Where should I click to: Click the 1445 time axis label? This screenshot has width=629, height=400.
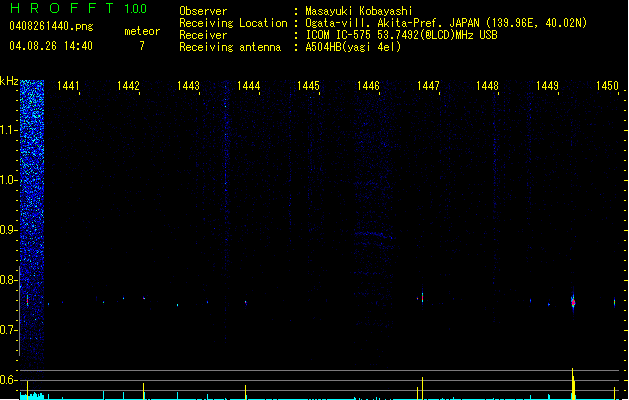click(308, 86)
